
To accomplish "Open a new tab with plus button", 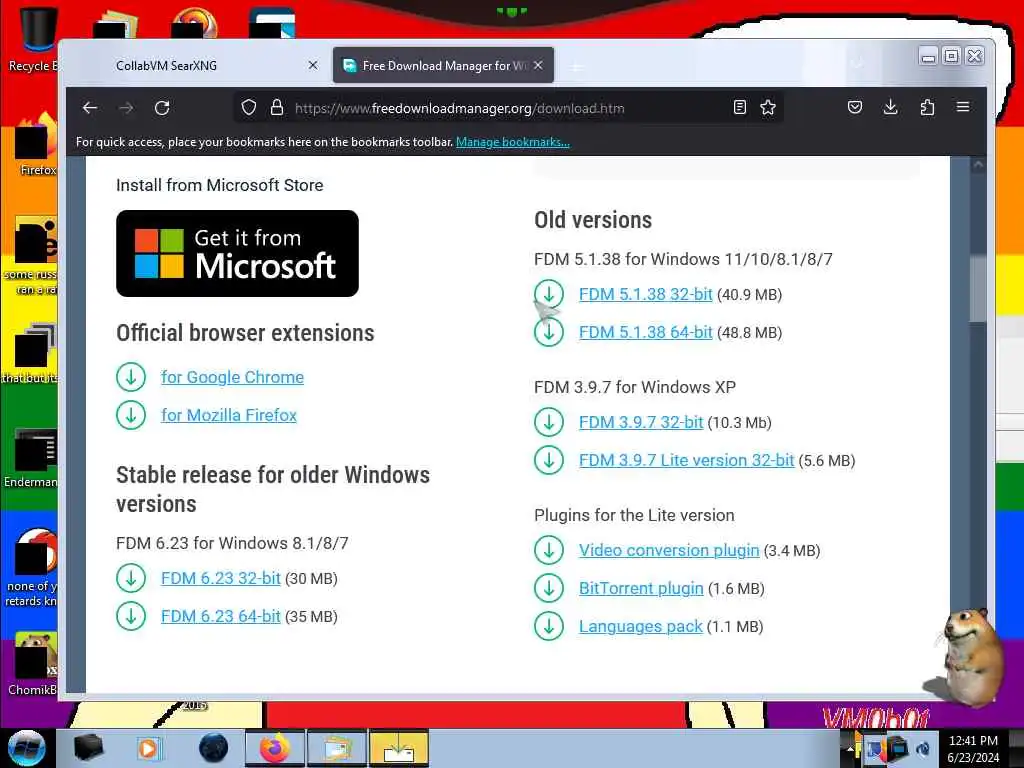I will pyautogui.click(x=576, y=67).
